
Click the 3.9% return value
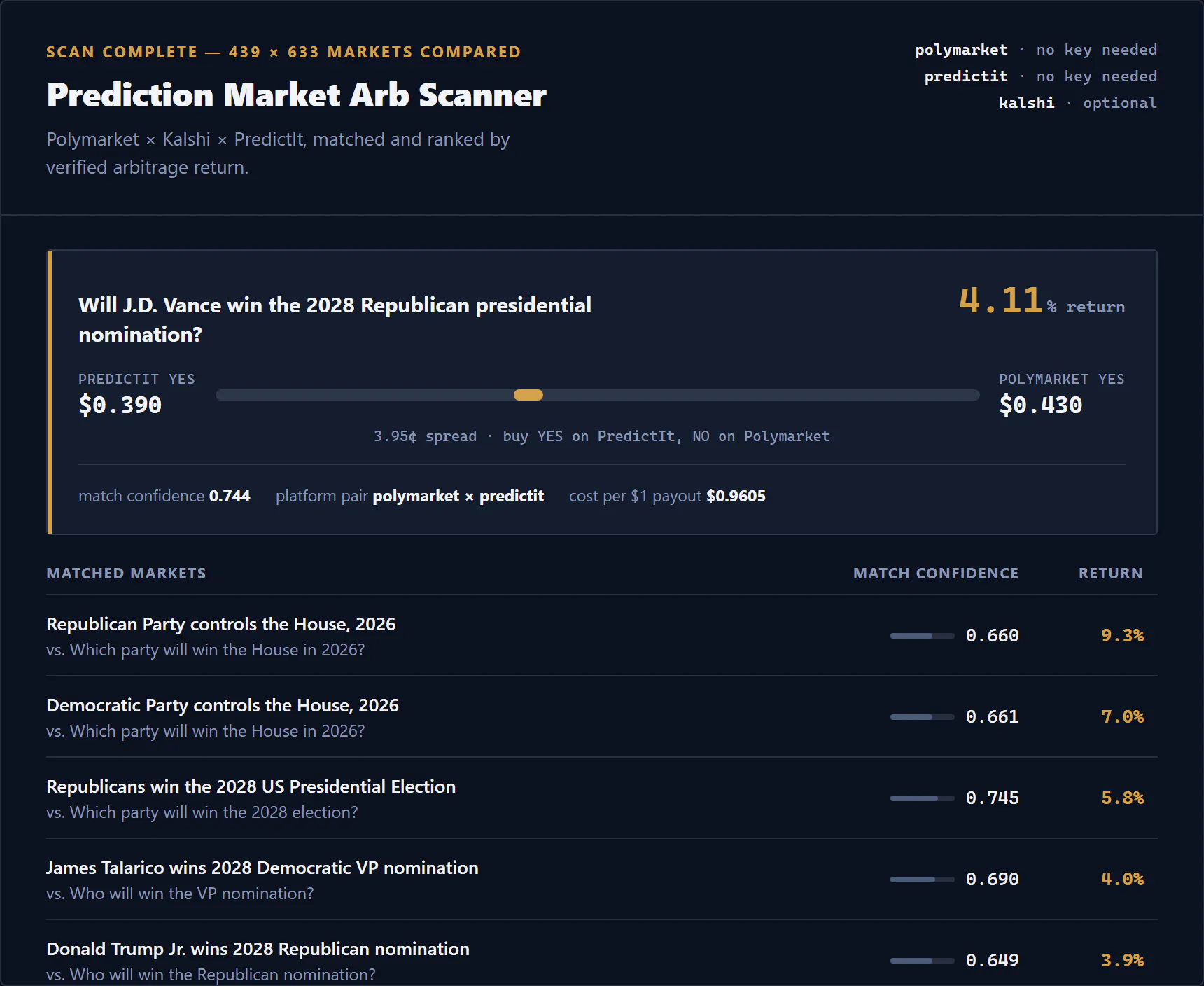(x=1122, y=961)
